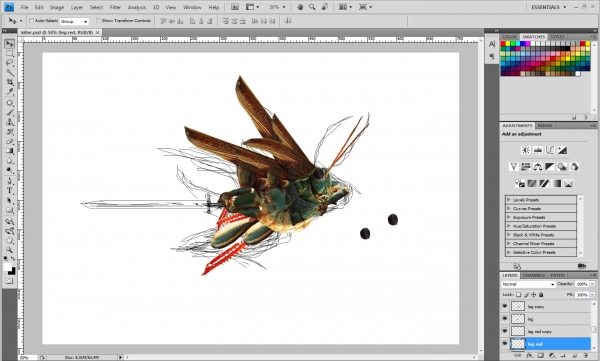Viewport: 600px width, 361px height.
Task: Add a Brightness/Contrast adjustment
Action: (x=526, y=150)
